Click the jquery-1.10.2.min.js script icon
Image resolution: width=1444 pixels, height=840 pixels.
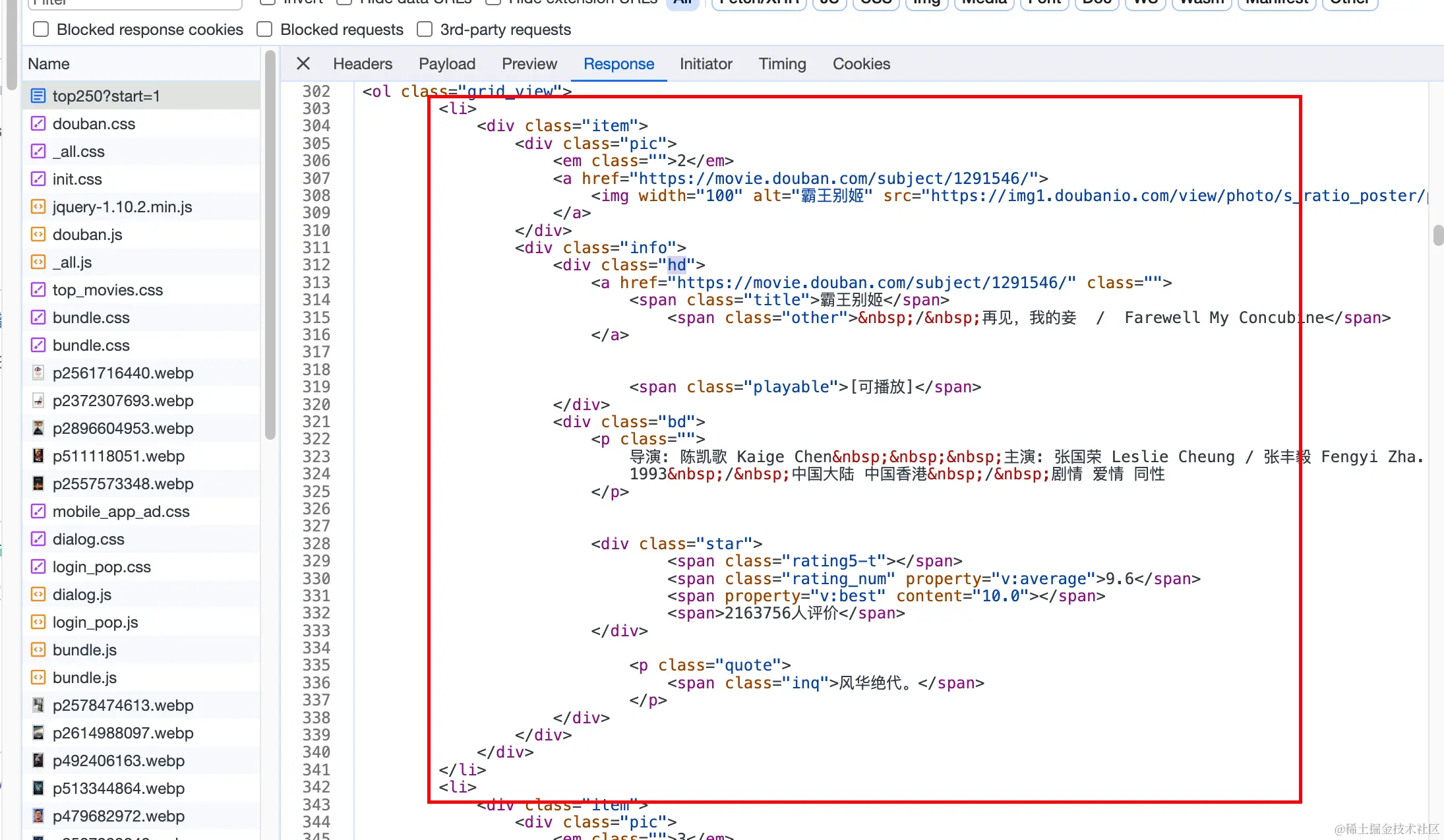point(38,207)
